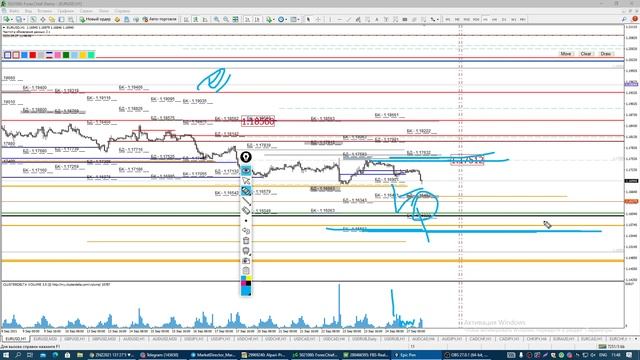Open the Terminal panel icon

click(61, 19)
